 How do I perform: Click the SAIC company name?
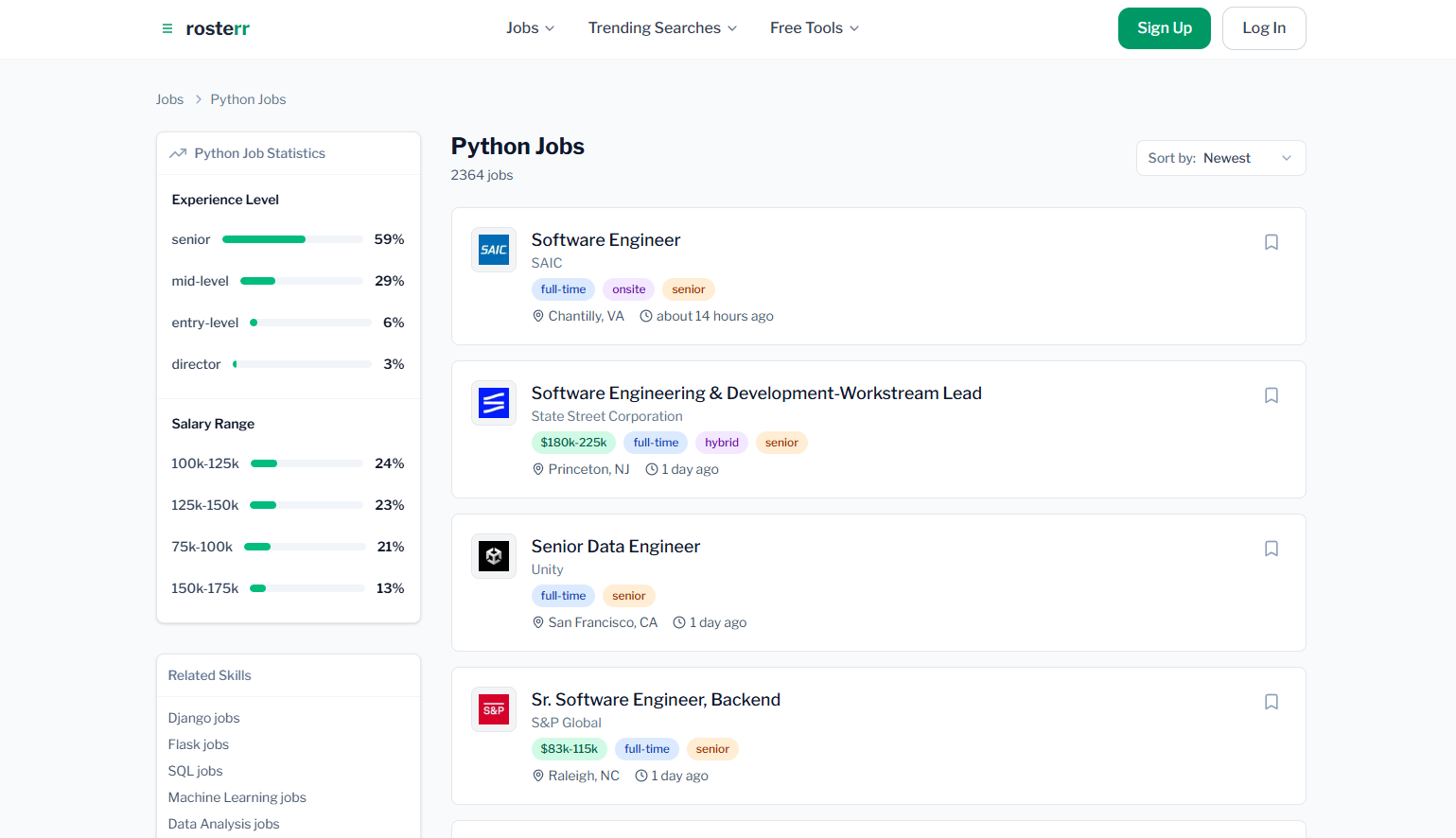pos(546,263)
